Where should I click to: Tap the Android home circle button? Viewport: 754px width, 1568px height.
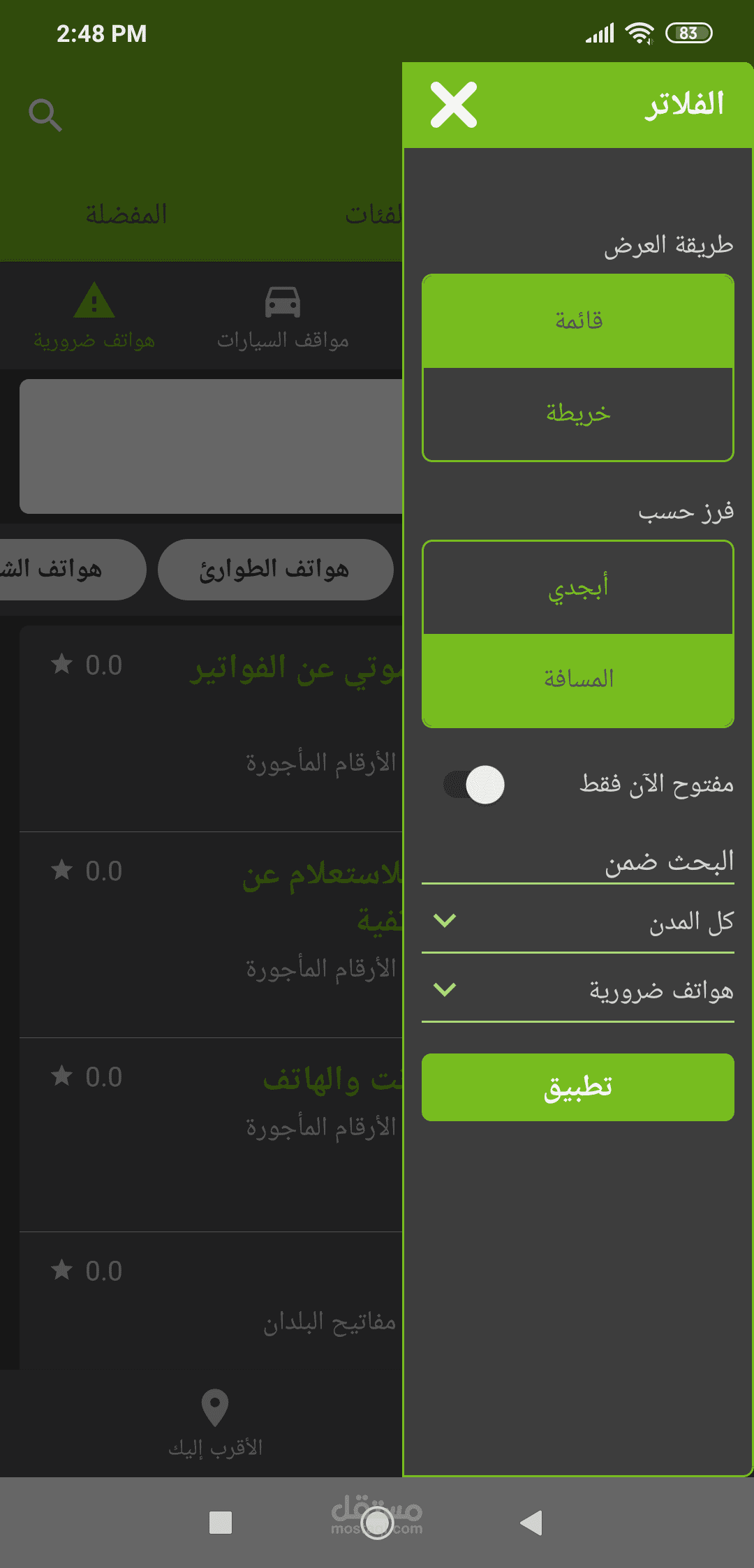[377, 1522]
